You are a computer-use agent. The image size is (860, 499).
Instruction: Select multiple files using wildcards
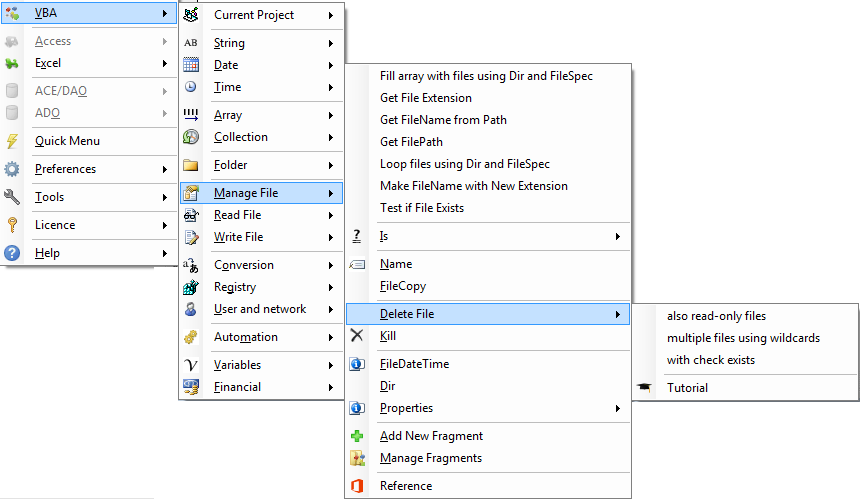click(745, 338)
